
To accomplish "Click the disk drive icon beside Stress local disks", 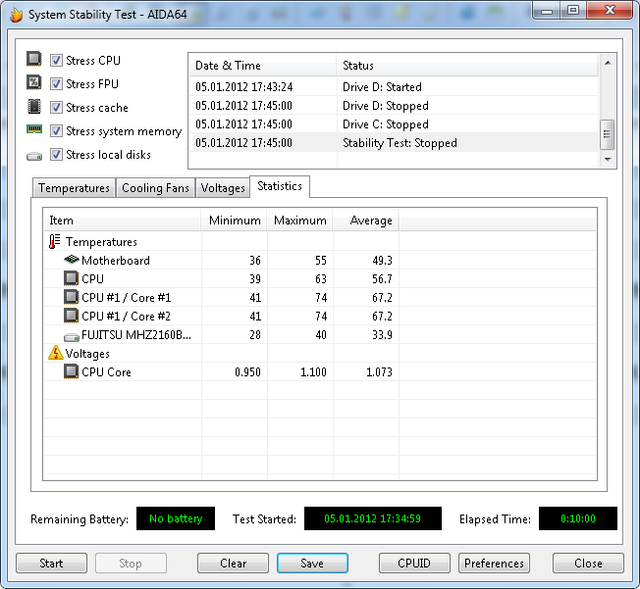I will coord(34,155).
